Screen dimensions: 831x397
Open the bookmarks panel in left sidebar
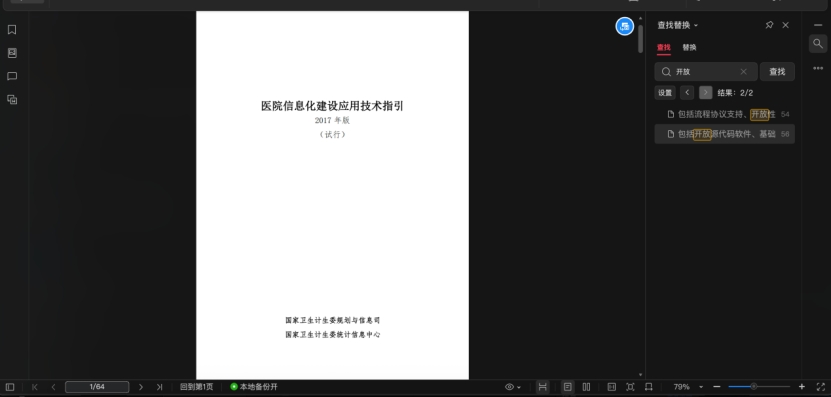tap(12, 30)
